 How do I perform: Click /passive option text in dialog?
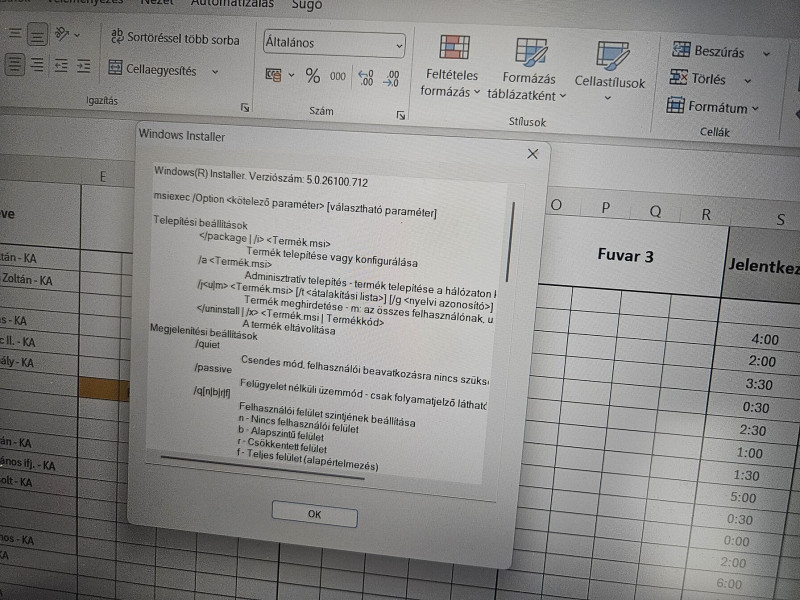click(x=212, y=368)
